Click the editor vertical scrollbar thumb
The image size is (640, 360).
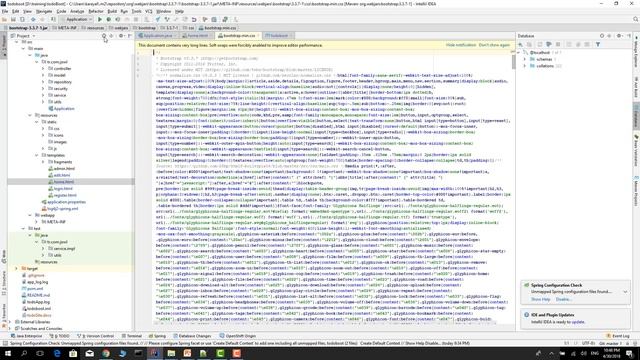[x=513, y=62]
